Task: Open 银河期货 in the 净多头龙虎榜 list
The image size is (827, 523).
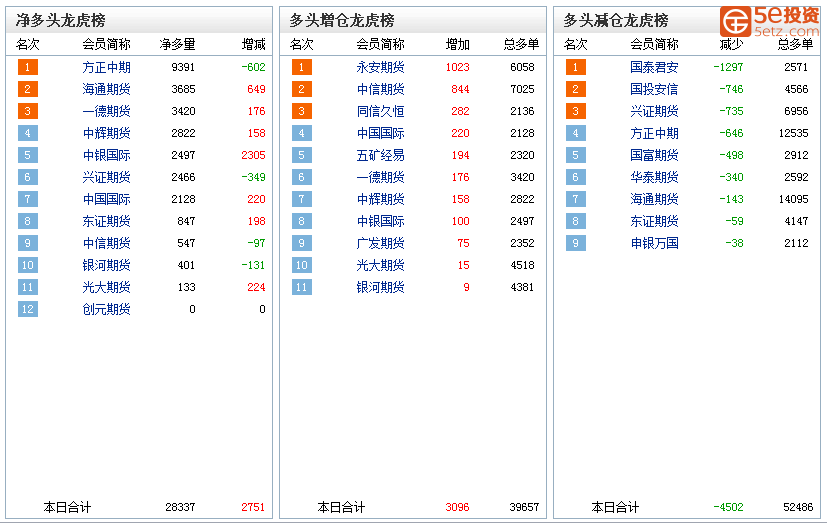Action: [107, 265]
